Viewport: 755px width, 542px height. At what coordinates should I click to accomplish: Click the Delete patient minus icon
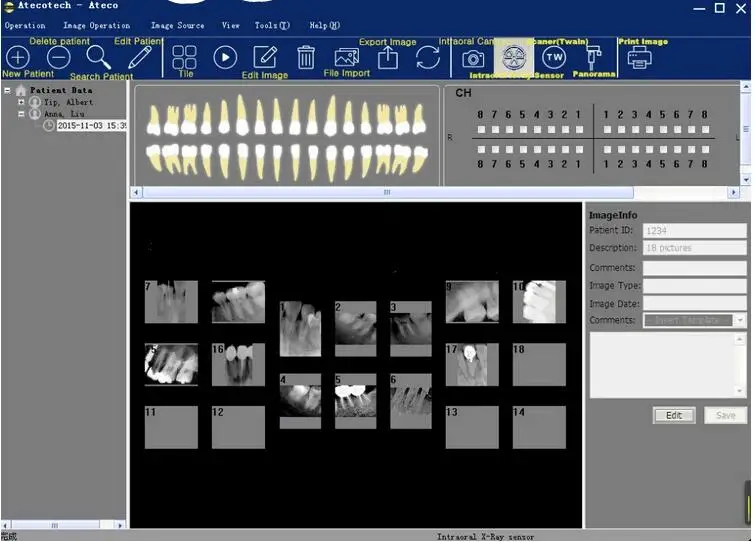click(59, 58)
